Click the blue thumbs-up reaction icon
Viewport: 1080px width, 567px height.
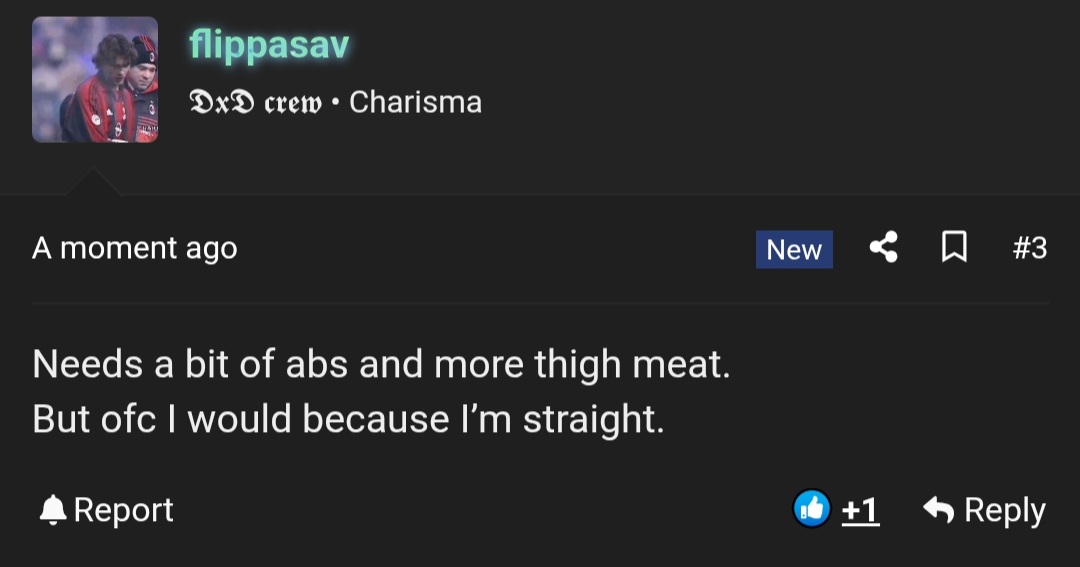pyautogui.click(x=811, y=510)
